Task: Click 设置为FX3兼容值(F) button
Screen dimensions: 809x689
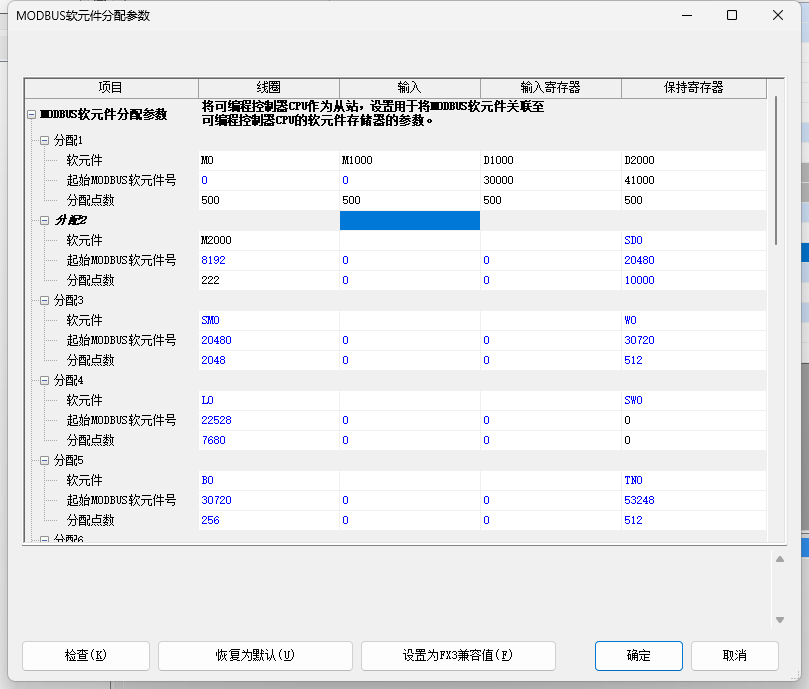Action: (457, 656)
